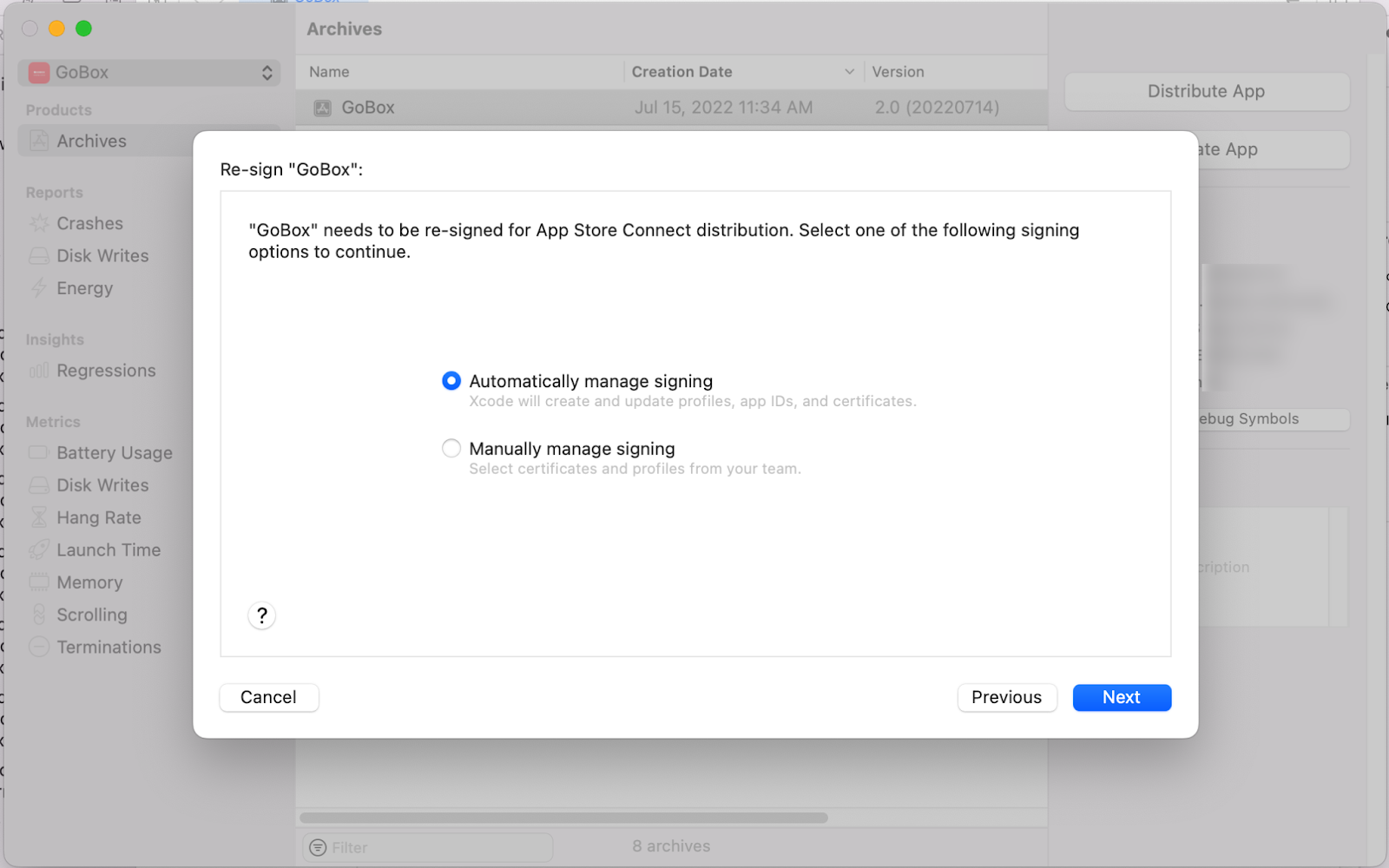This screenshot has height=868, width=1389.
Task: Click the Crashes star icon
Action: pyautogui.click(x=39, y=223)
